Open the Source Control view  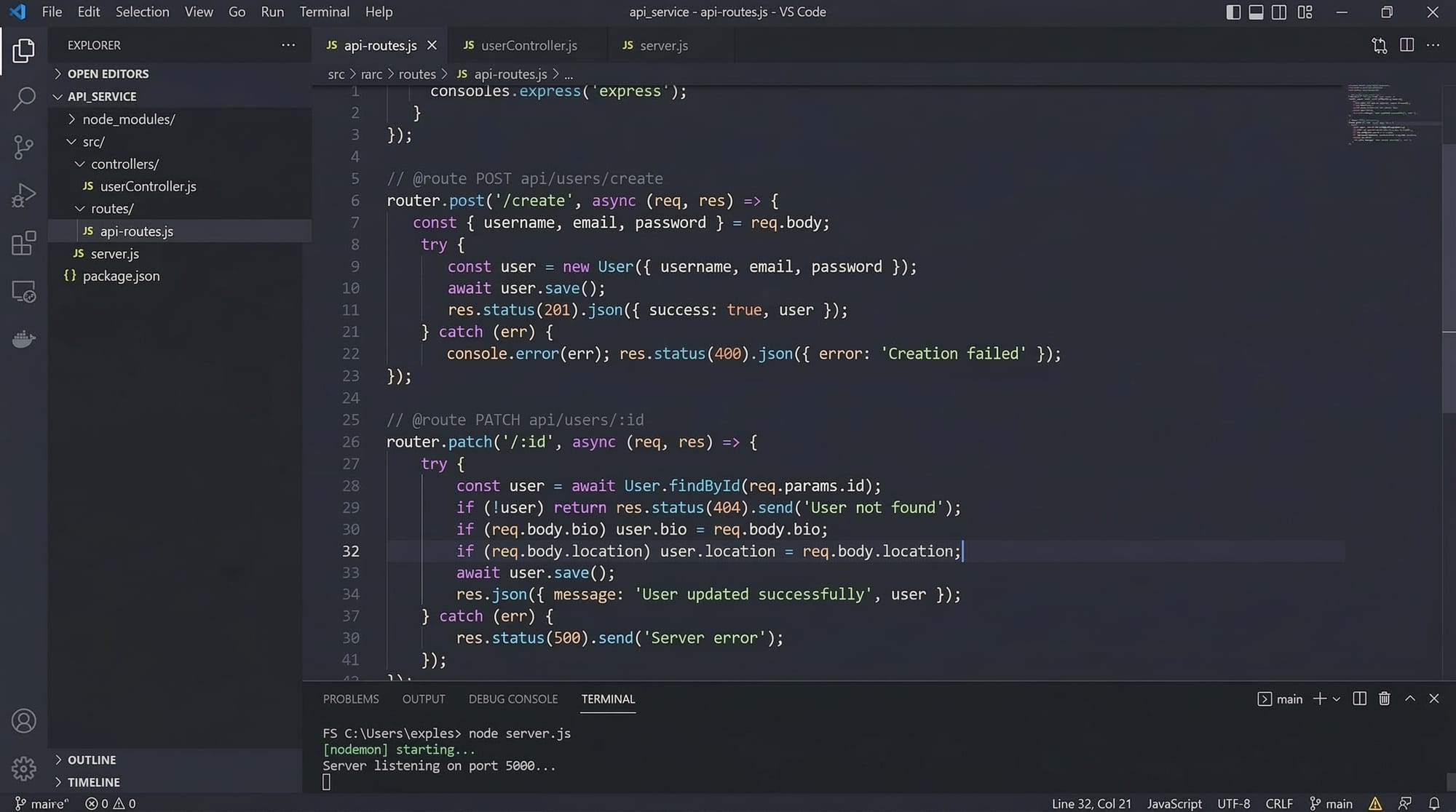(24, 147)
